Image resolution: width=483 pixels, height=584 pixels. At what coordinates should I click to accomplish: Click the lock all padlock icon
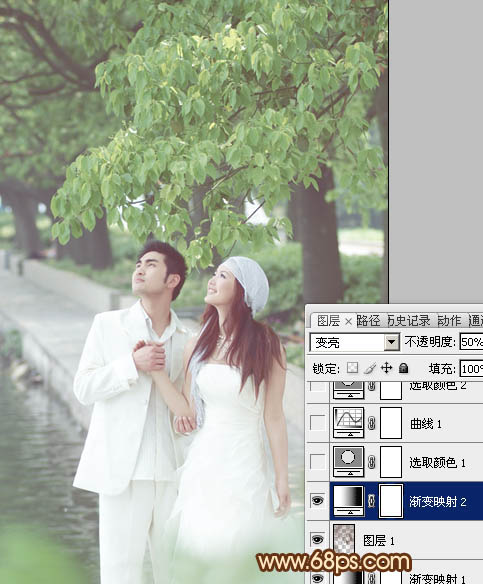click(403, 368)
